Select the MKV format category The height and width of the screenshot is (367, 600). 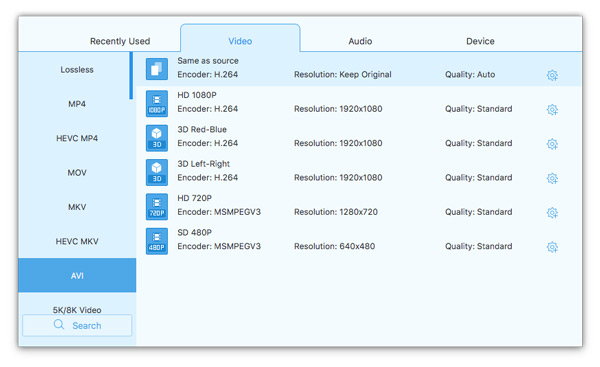[x=77, y=207]
